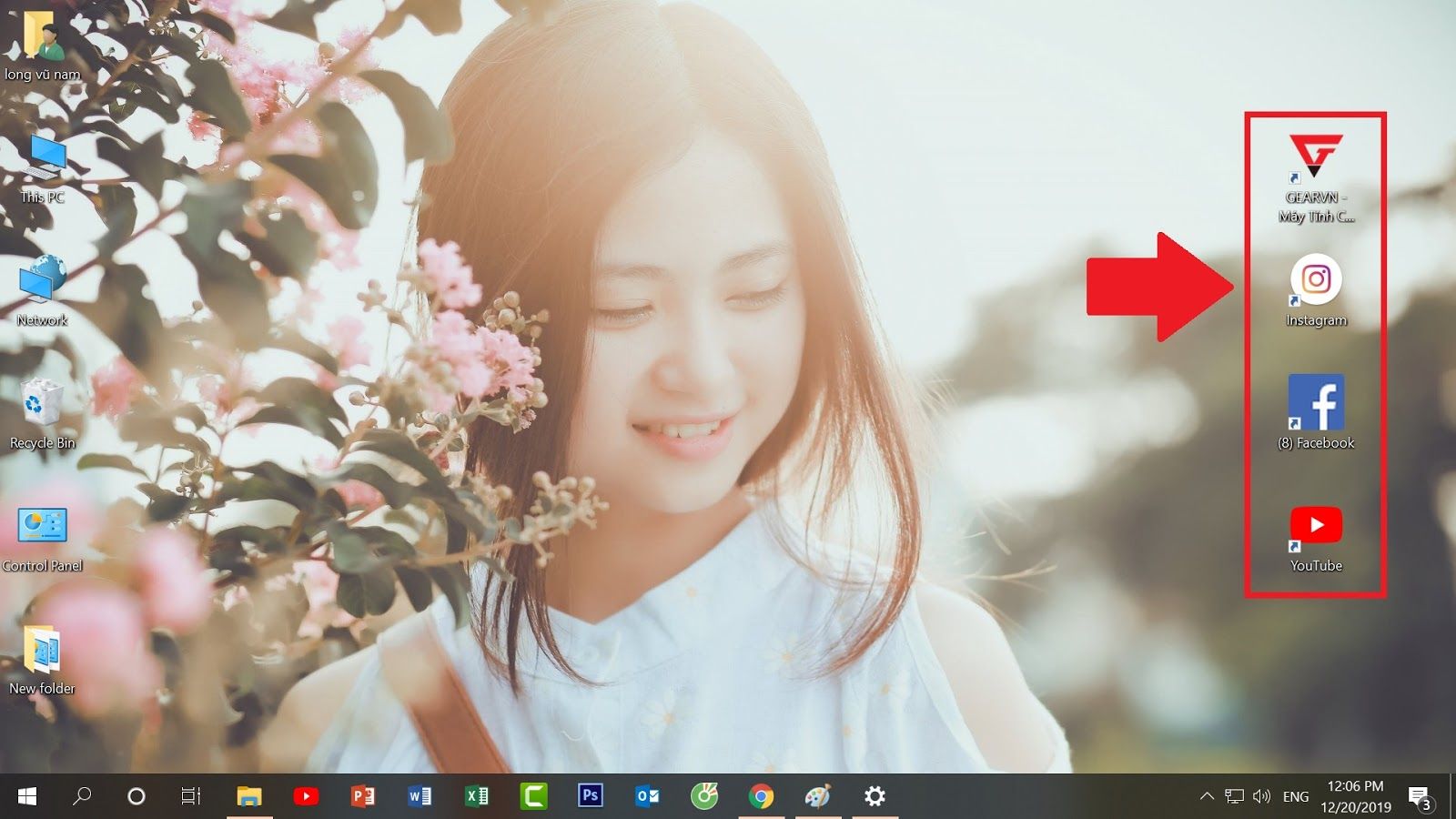Viewport: 1456px width, 819px height.
Task: Launch Excel from the taskbar
Action: [x=477, y=795]
